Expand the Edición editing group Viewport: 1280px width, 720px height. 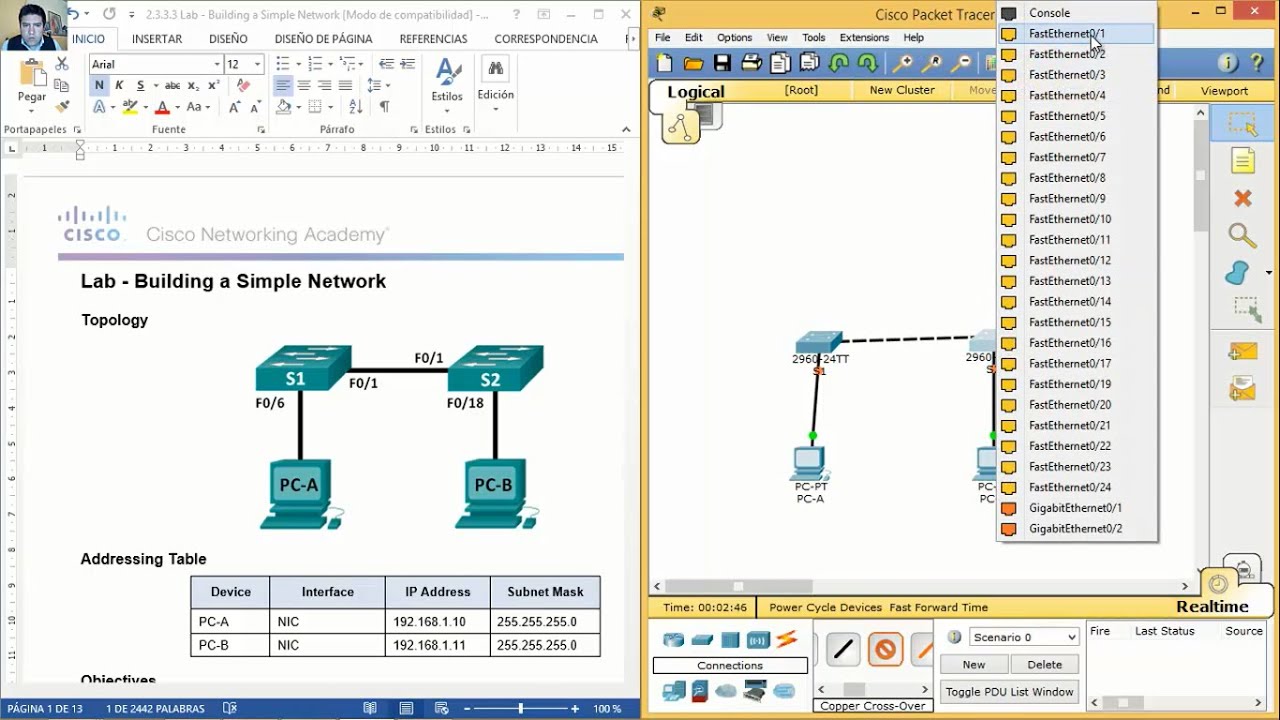[495, 86]
